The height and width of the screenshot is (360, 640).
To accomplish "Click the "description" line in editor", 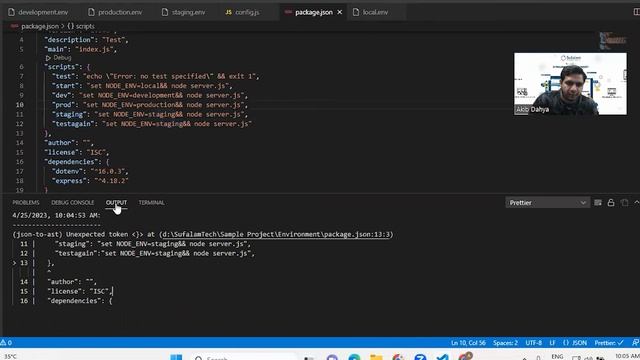I will click(87, 40).
